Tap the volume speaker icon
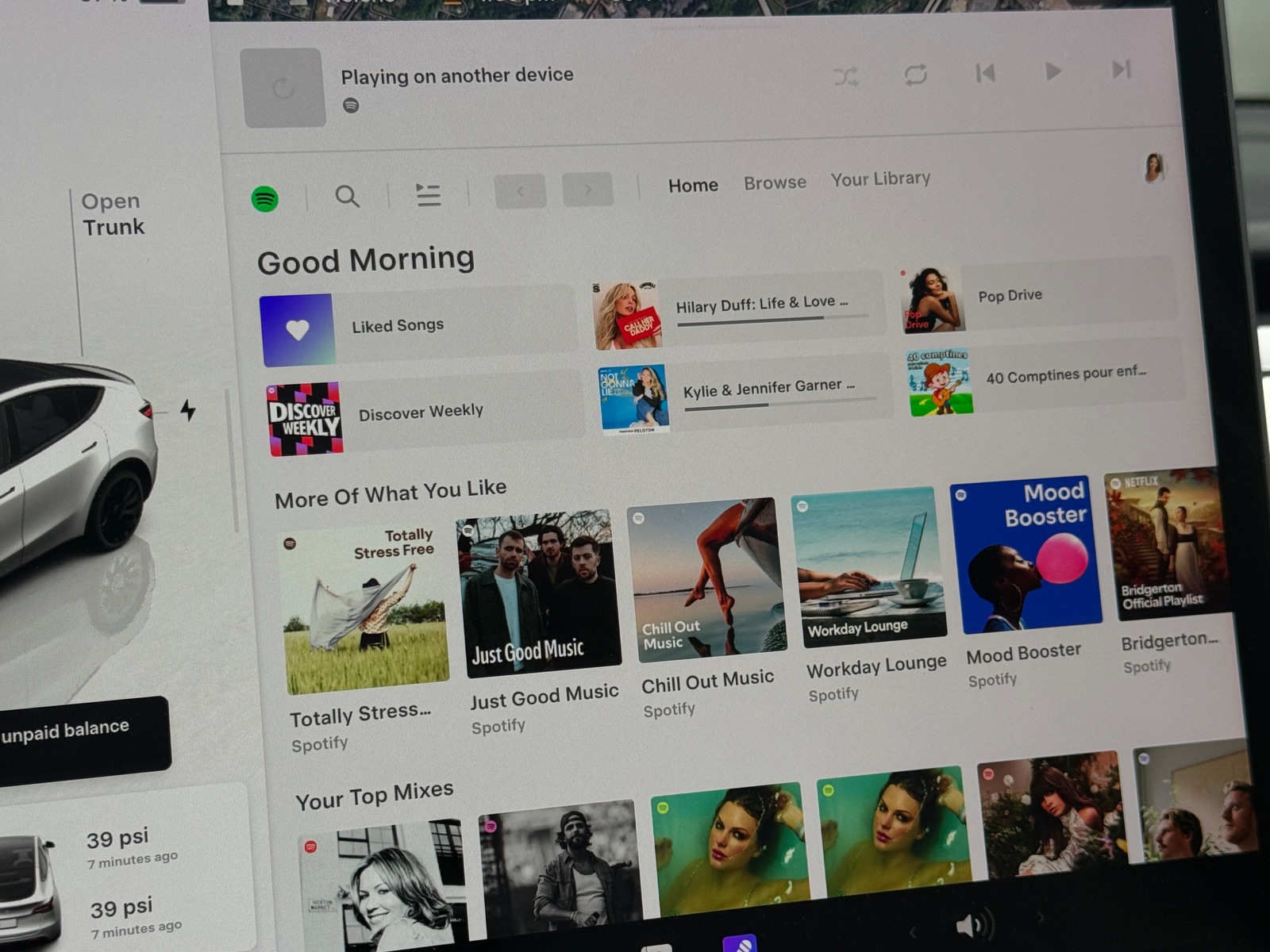1270x952 pixels. 973,925
